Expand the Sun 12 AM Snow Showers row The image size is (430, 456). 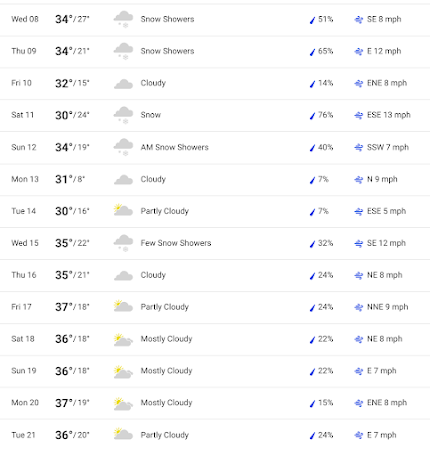215,147
